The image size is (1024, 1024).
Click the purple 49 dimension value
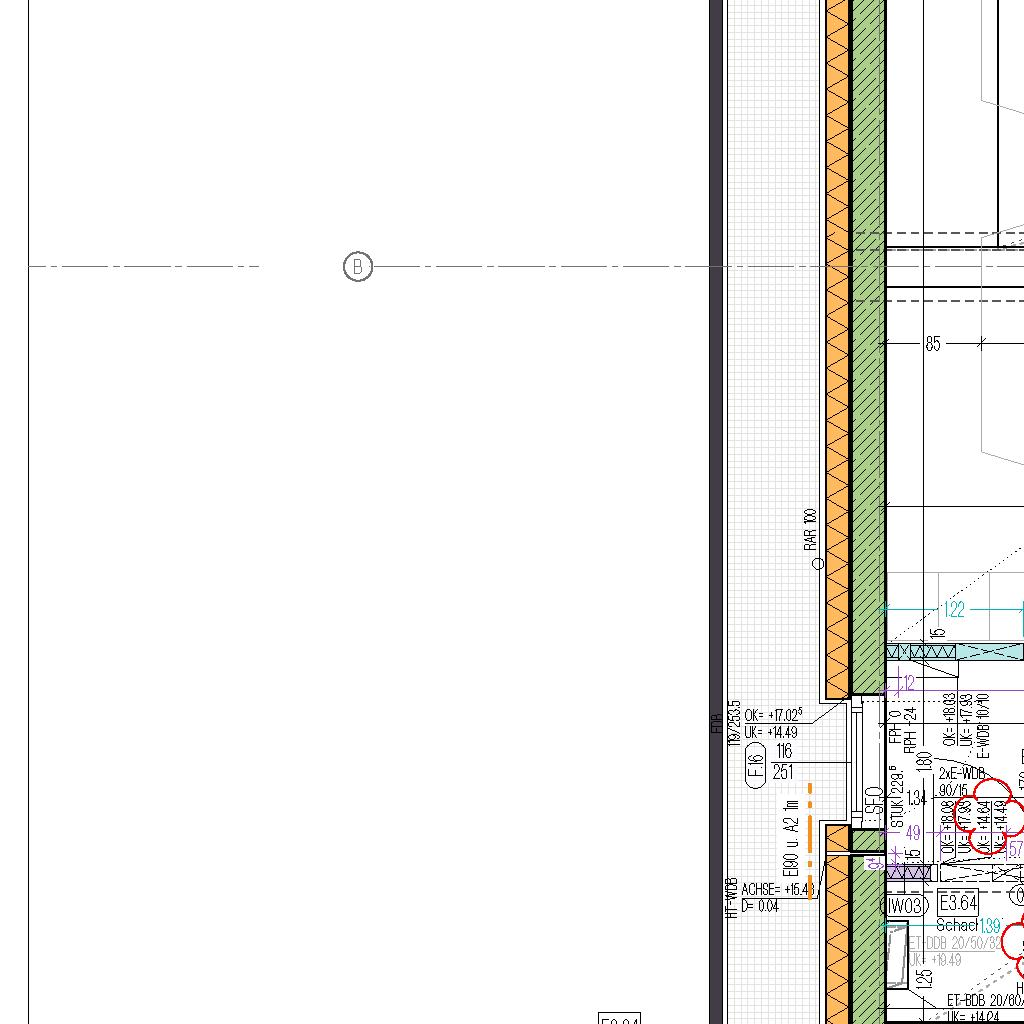(x=912, y=832)
